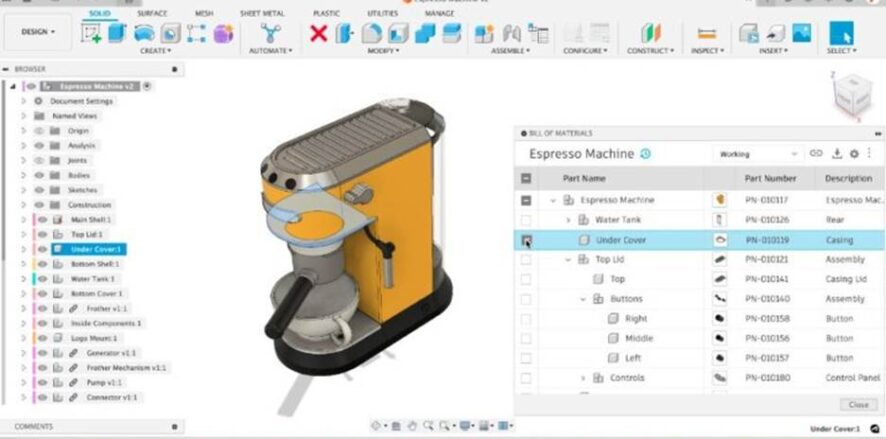Expand the Bottom Shell:1 component

24,264
